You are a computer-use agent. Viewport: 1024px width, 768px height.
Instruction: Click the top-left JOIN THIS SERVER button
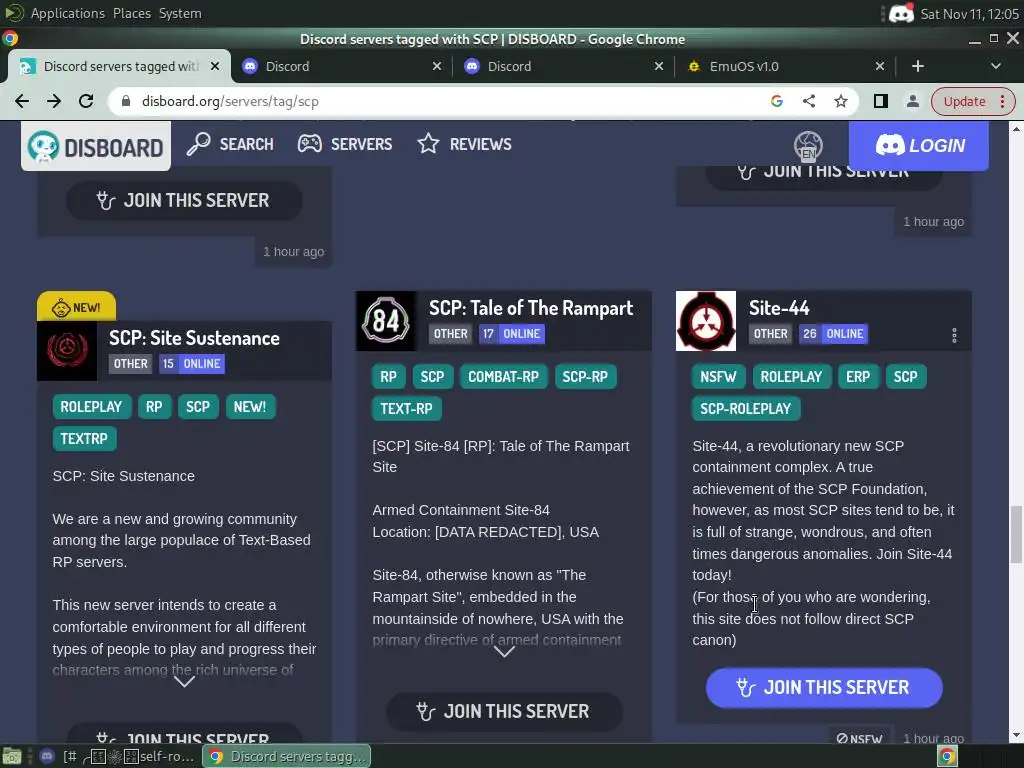pos(184,200)
